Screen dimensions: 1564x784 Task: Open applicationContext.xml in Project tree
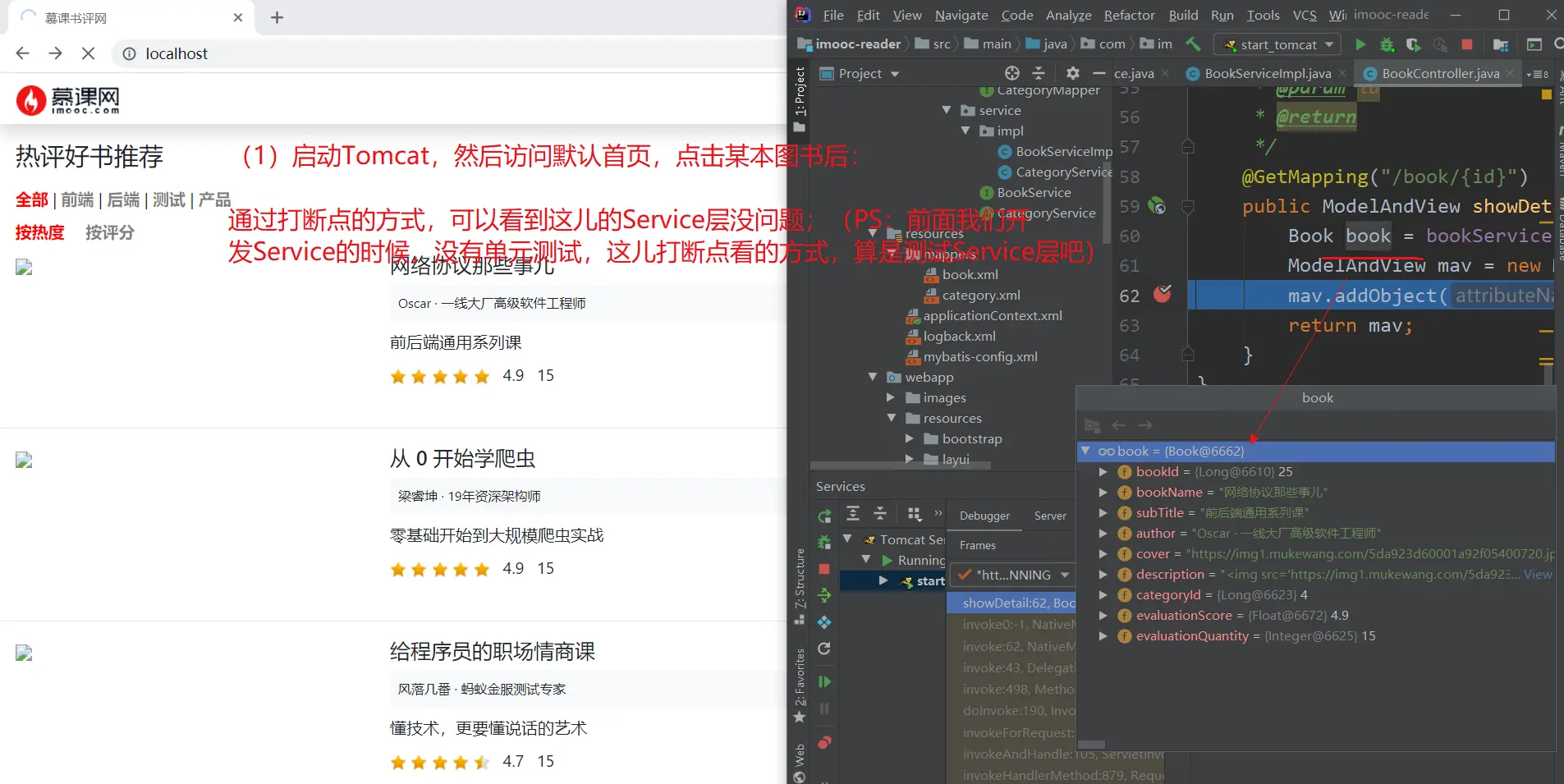[x=993, y=315]
